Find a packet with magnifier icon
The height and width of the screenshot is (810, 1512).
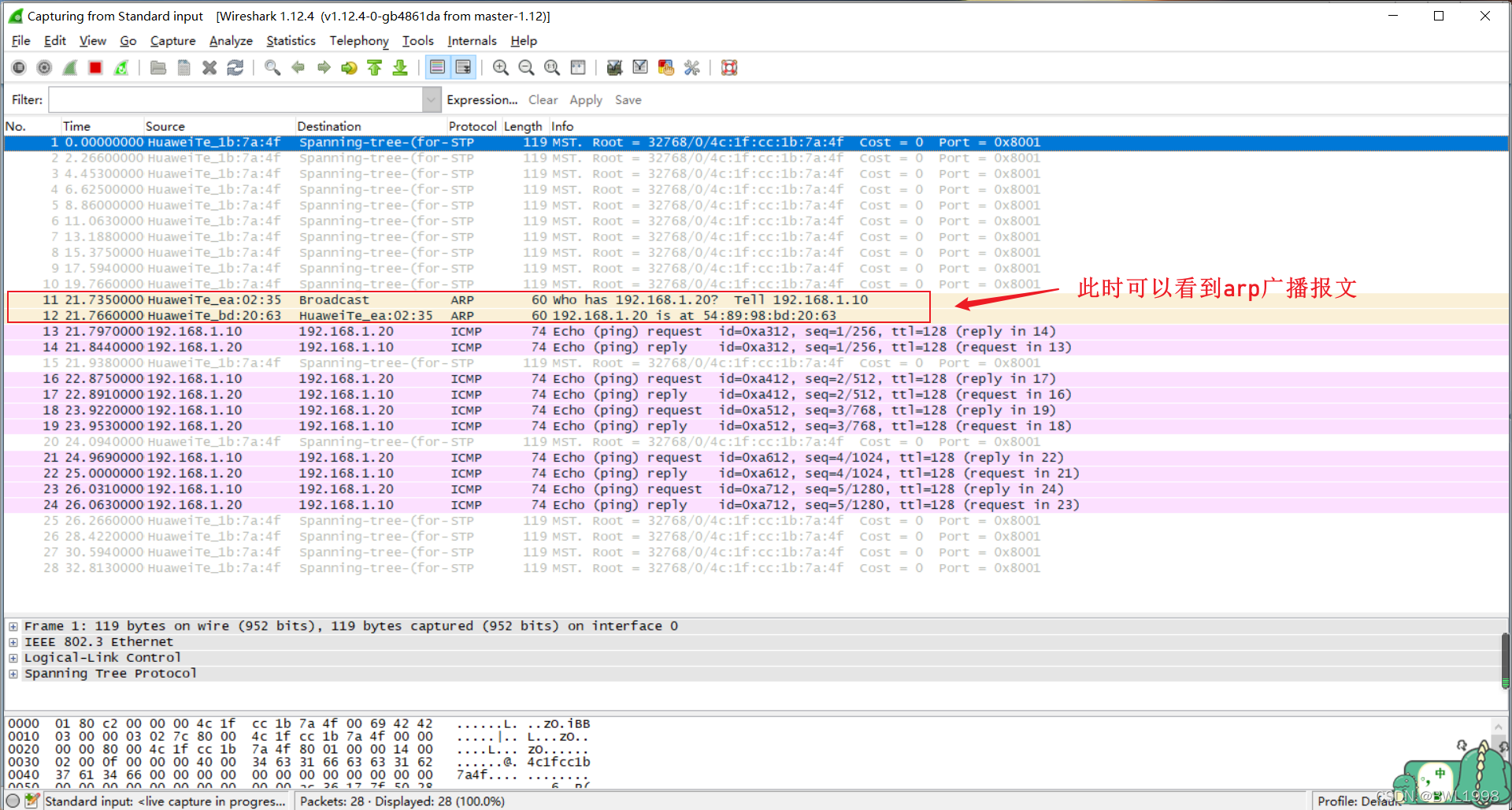tap(272, 68)
